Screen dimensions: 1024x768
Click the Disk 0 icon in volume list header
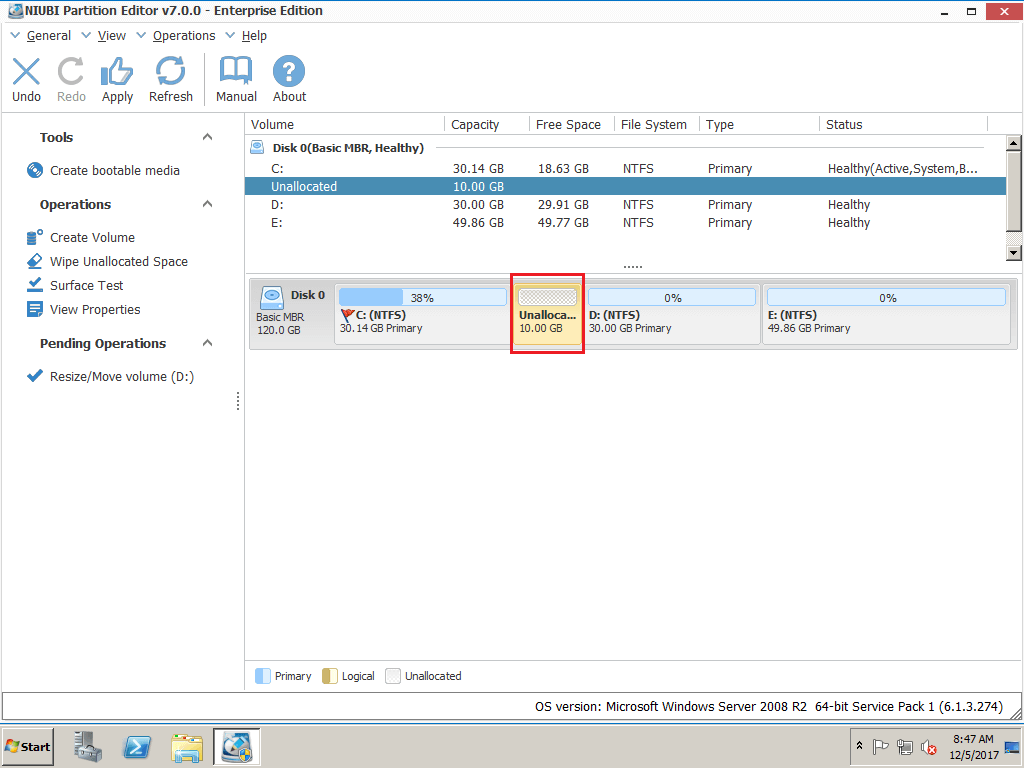point(257,148)
